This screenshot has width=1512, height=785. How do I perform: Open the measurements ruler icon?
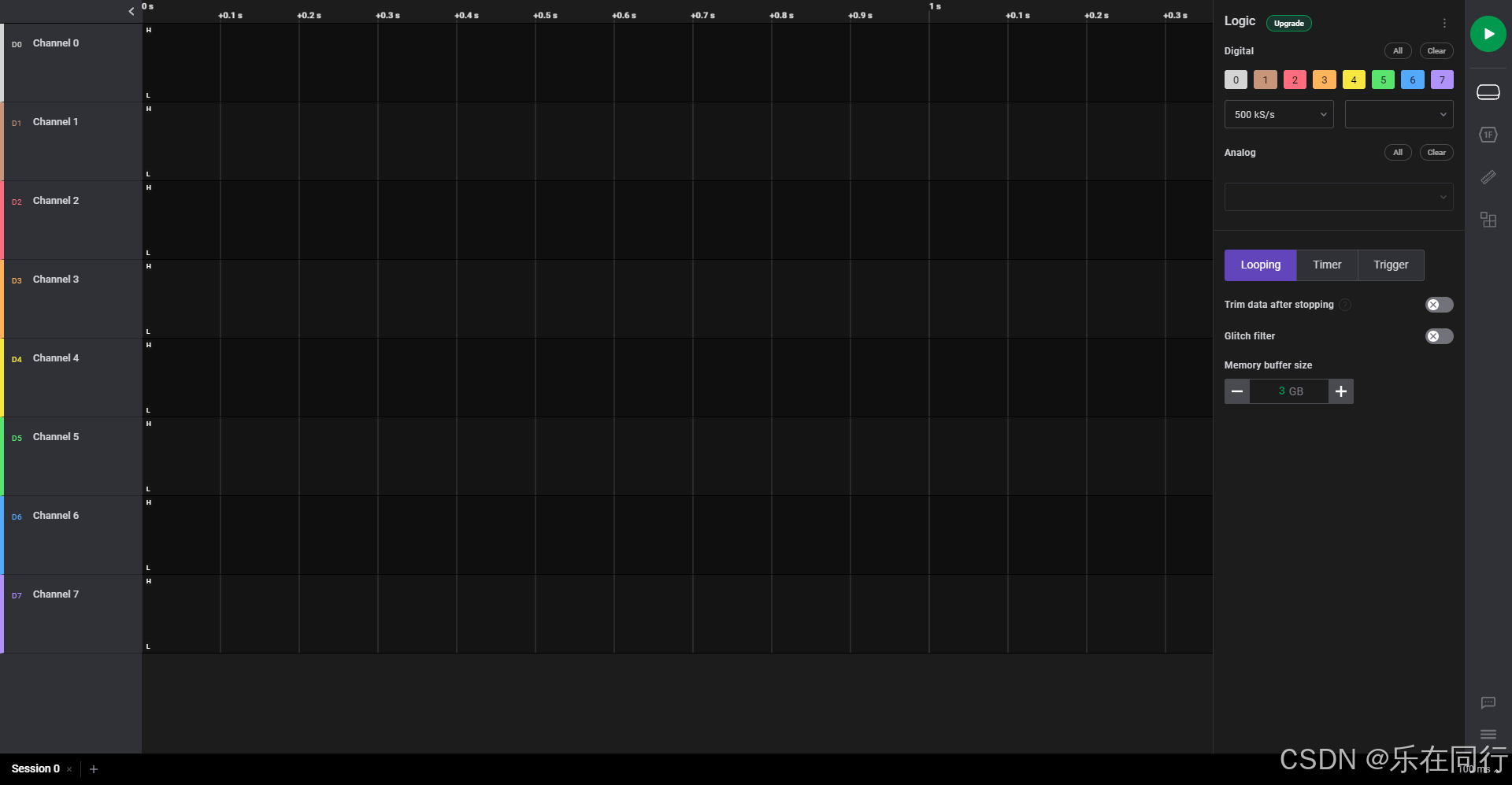(1488, 177)
